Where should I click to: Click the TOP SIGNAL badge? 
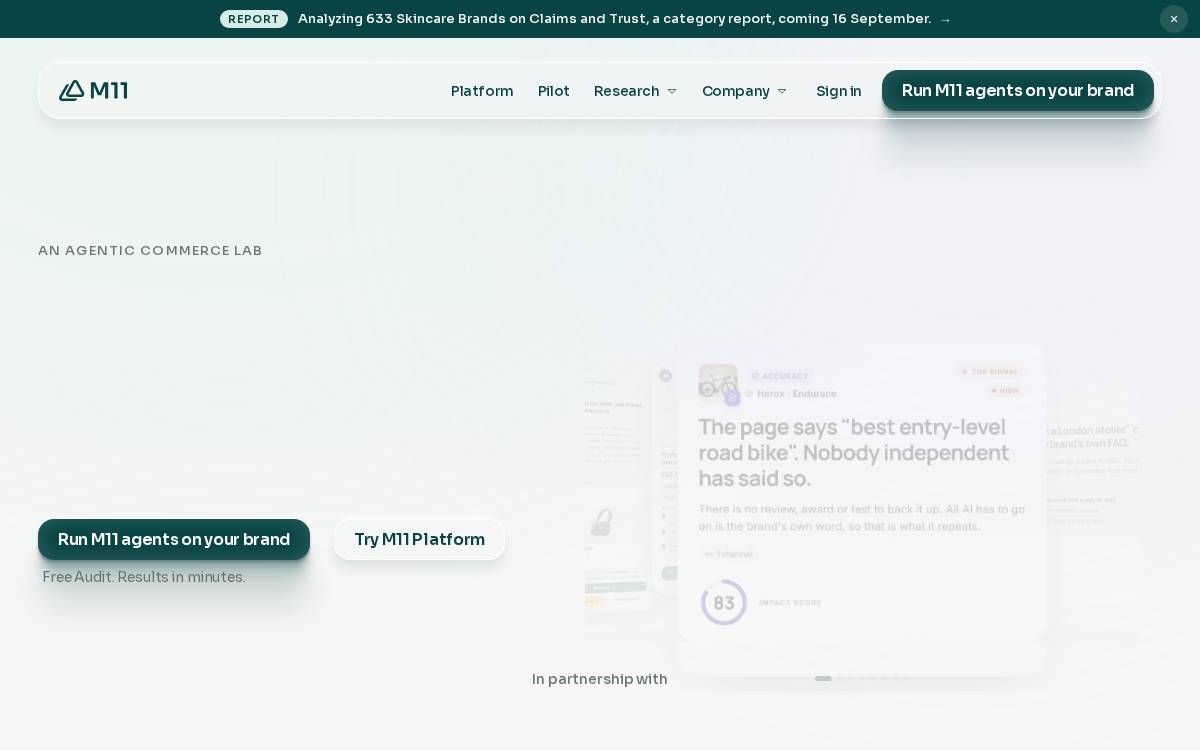[x=990, y=371]
